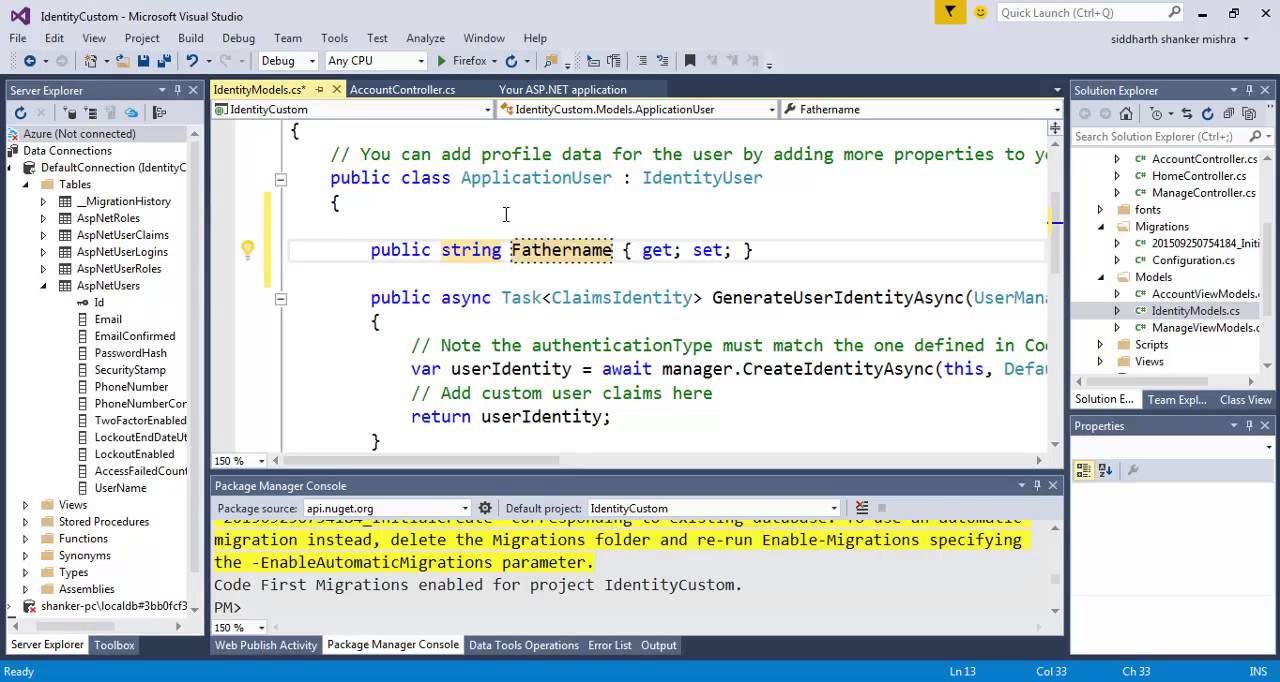Open the Build menu

coord(190,38)
